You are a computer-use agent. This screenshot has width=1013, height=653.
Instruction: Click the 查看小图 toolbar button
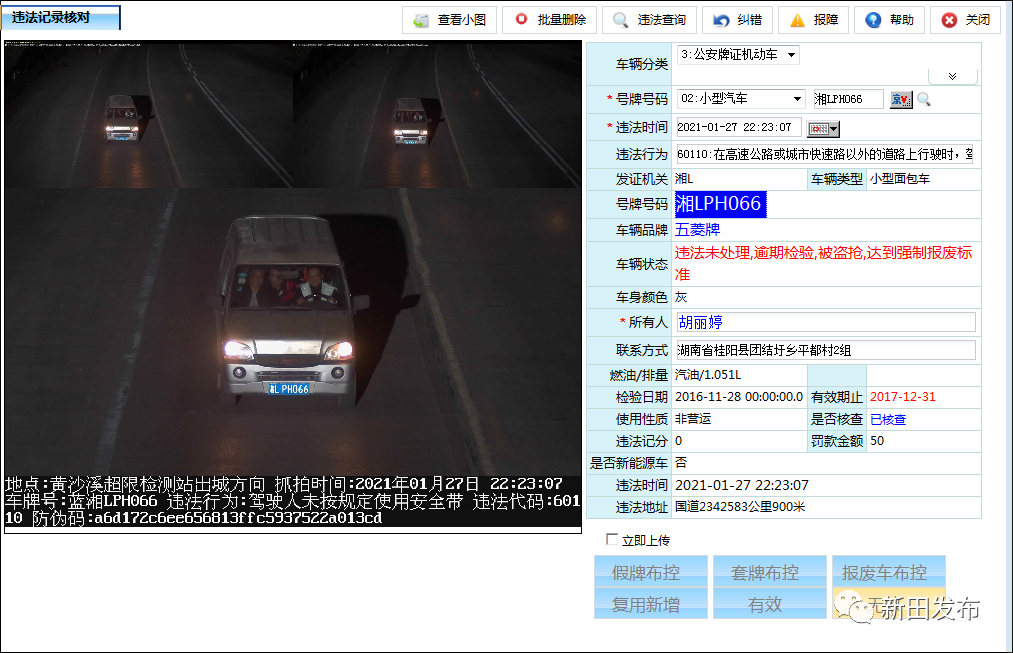(x=449, y=20)
